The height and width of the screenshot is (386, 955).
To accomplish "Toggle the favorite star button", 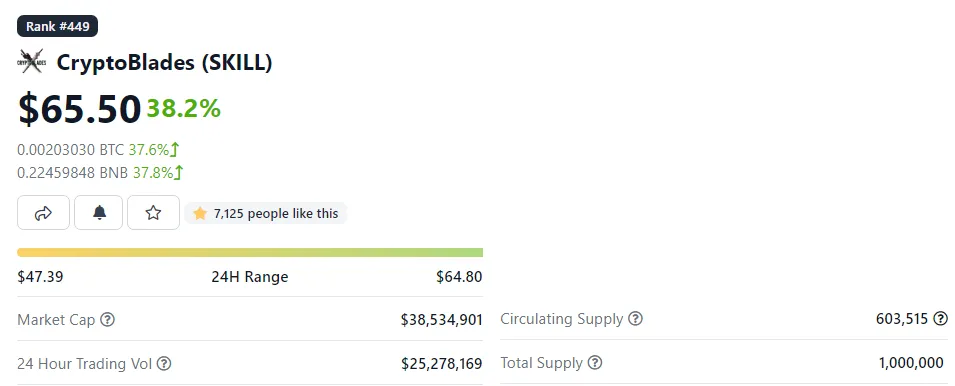I will (x=153, y=212).
